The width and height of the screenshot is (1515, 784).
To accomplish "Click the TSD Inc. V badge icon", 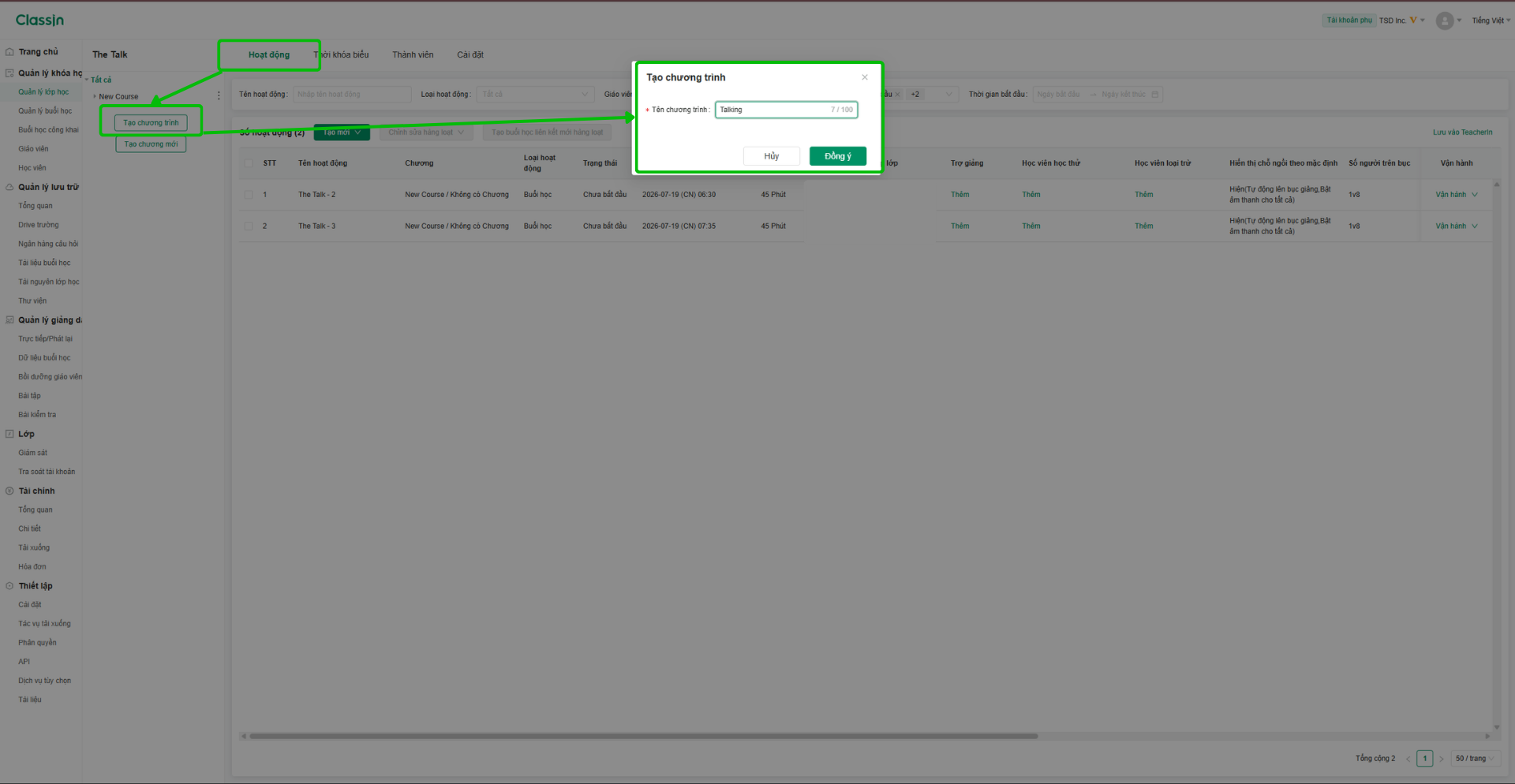I will (x=1413, y=21).
